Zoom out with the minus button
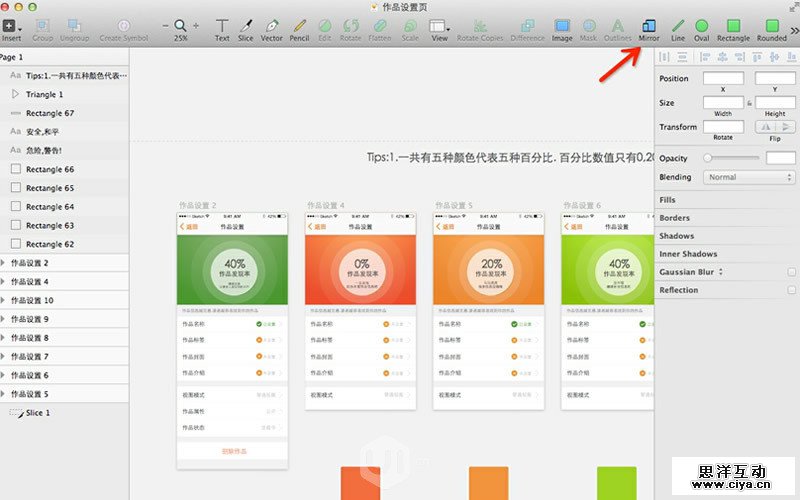The height and width of the screenshot is (500, 800). pyautogui.click(x=165, y=26)
